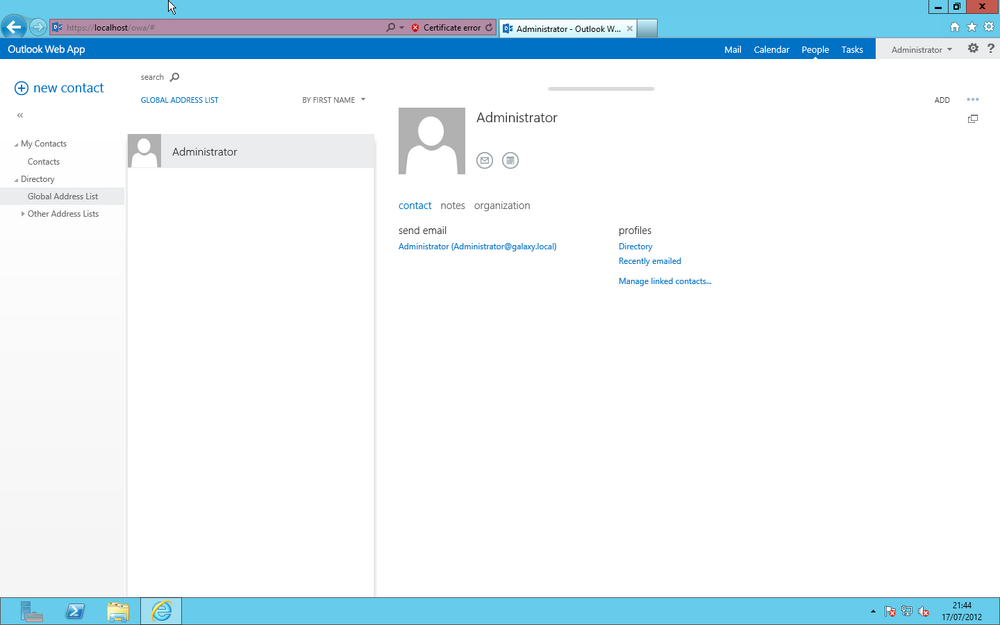The image size is (1000, 625).
Task: Click the search people input field
Action: pos(152,77)
